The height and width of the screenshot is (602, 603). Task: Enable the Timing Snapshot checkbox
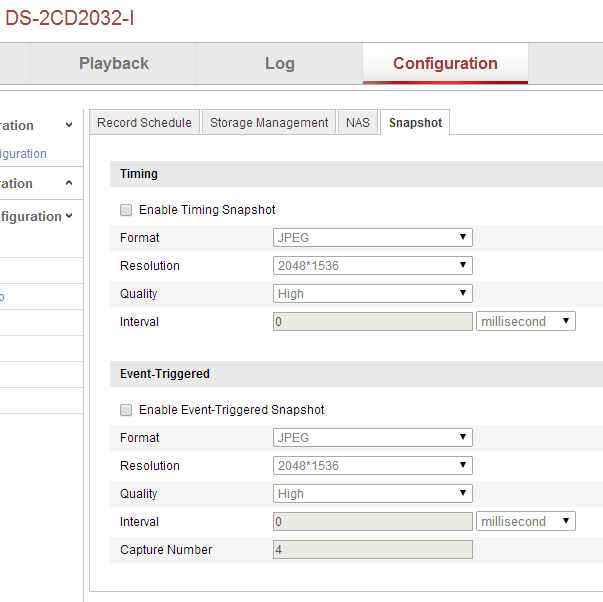(x=126, y=210)
